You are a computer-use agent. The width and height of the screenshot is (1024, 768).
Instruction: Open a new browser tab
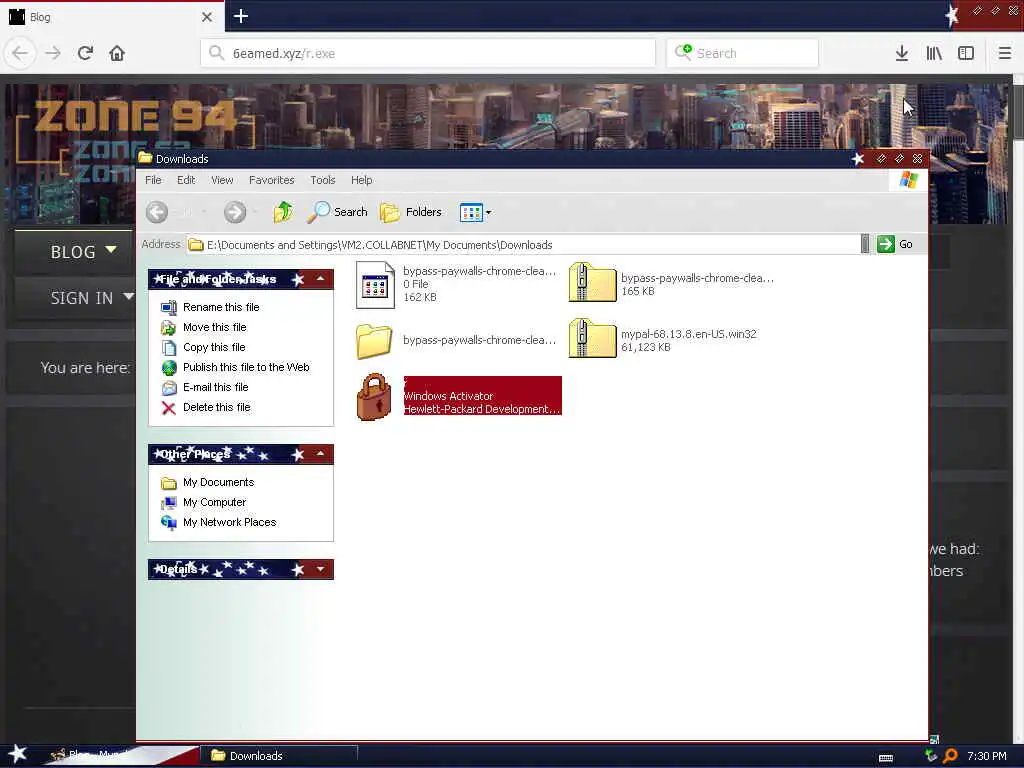point(241,16)
